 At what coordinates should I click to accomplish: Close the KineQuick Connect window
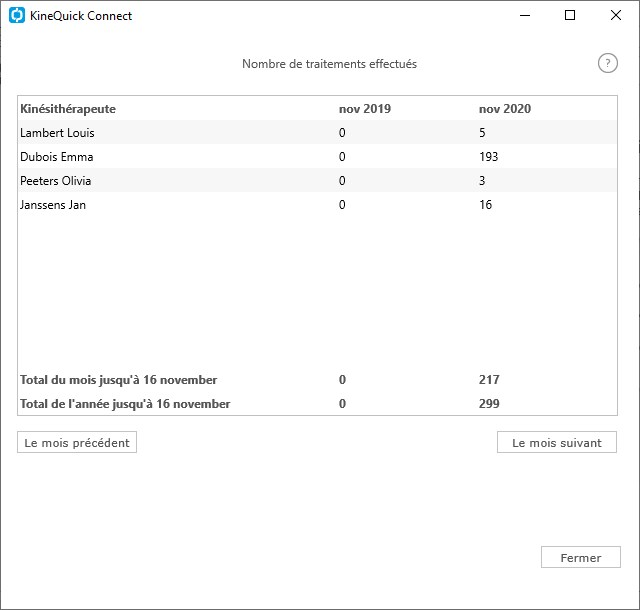(x=616, y=16)
